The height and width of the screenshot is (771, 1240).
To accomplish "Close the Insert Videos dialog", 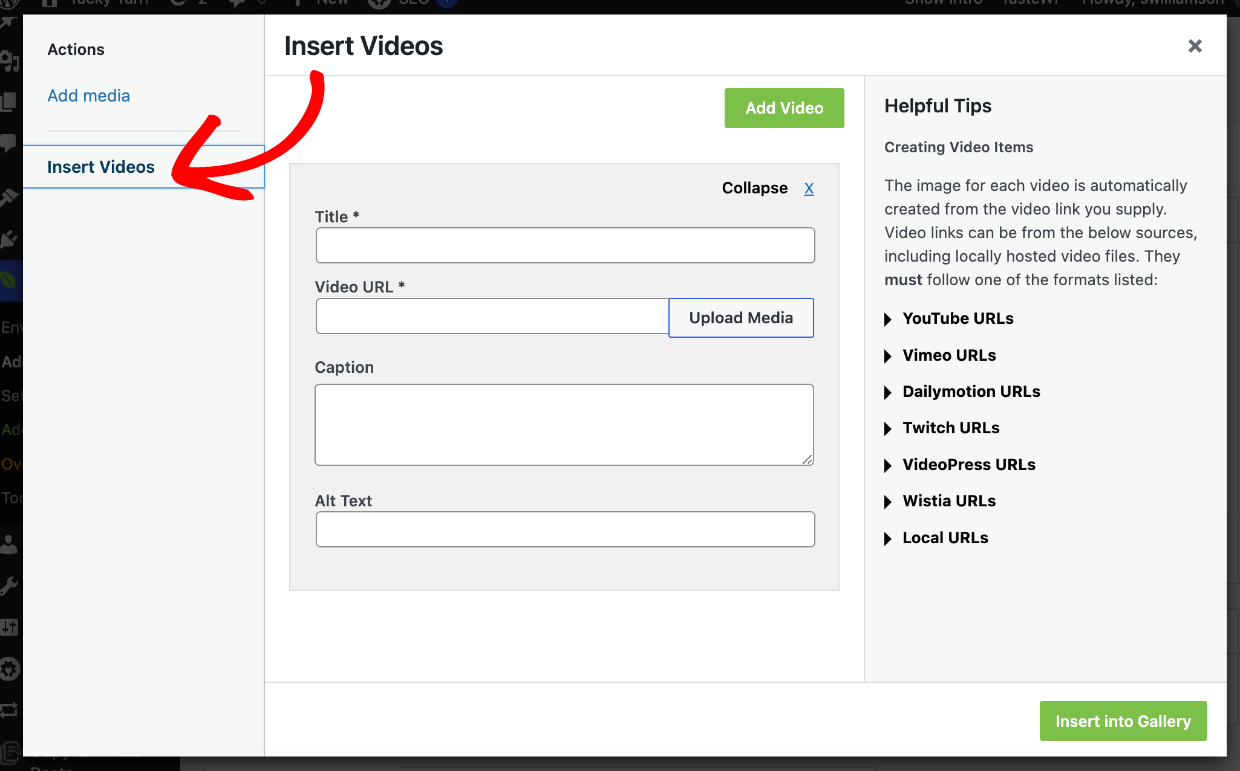I will [1195, 46].
